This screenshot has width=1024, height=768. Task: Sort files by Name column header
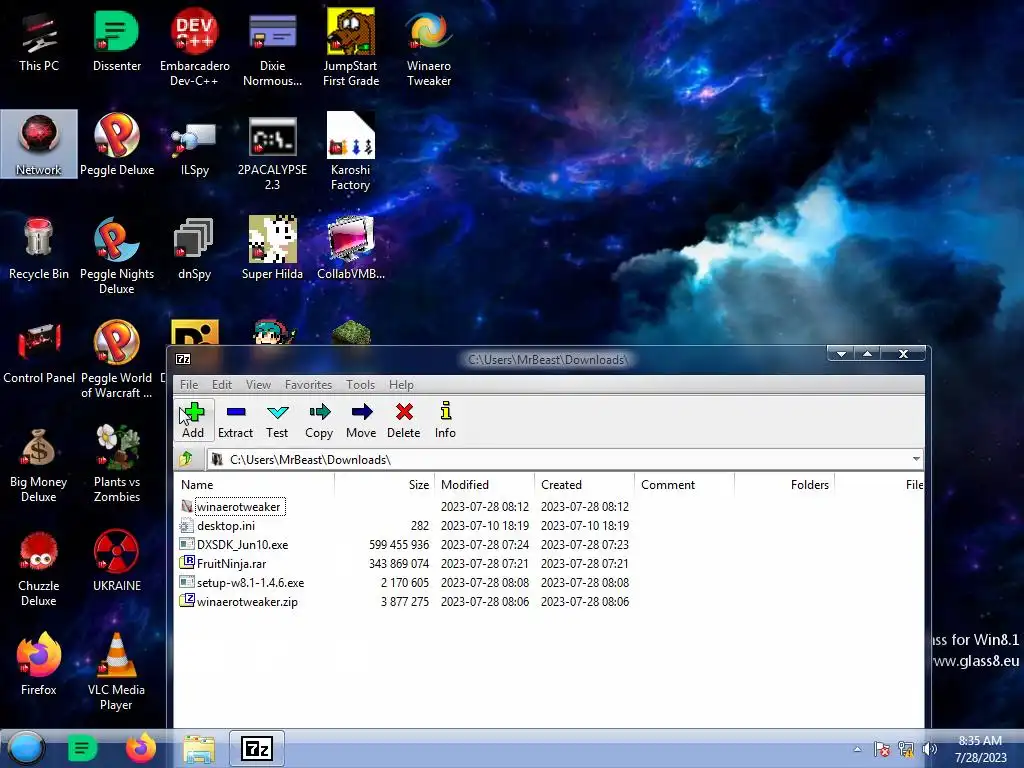tap(255, 485)
